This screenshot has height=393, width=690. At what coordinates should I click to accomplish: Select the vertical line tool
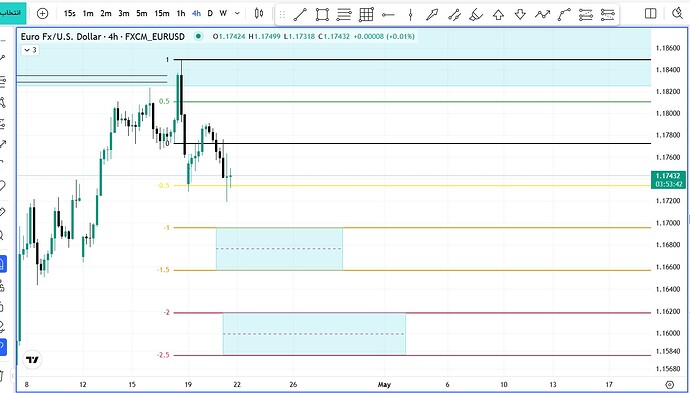410,15
